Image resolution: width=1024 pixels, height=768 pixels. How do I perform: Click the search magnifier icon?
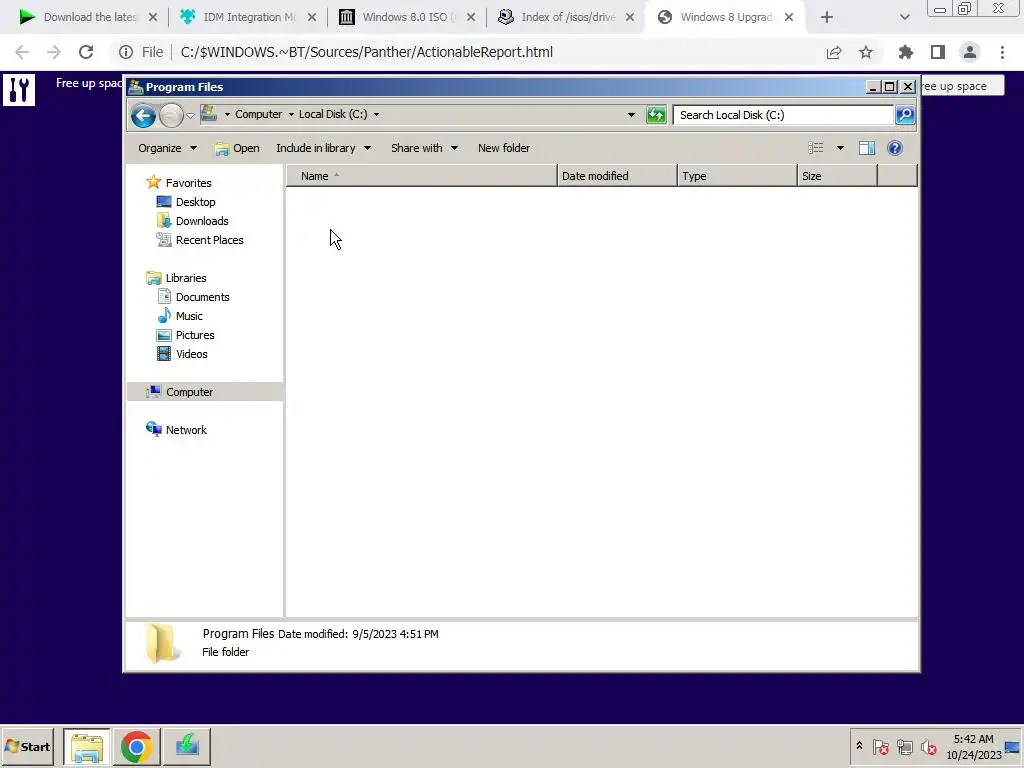[904, 115]
